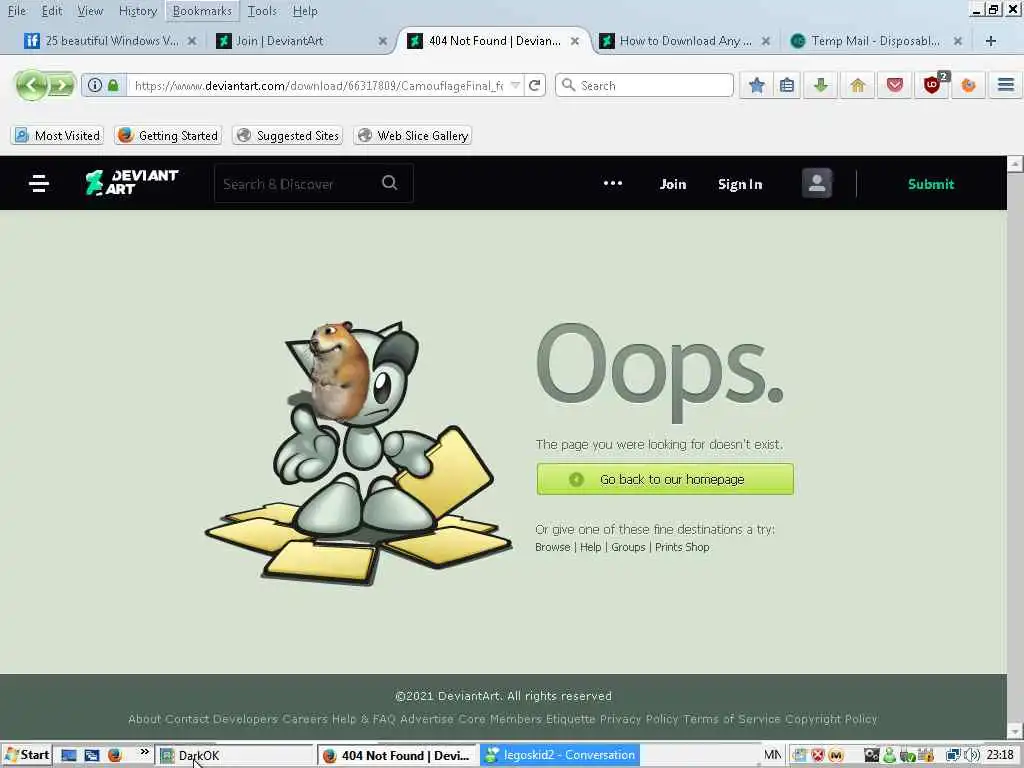Open the Edit menu
Image resolution: width=1024 pixels, height=768 pixels.
[52, 10]
